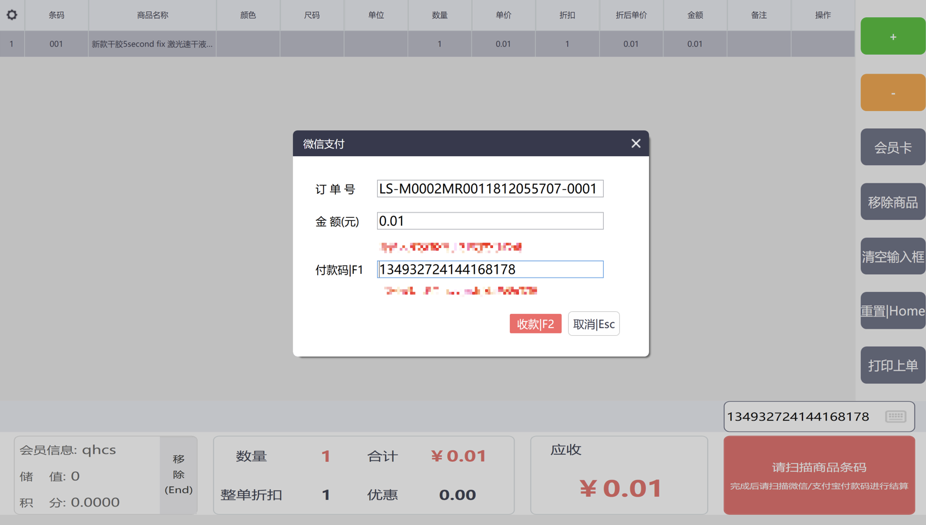Click the 备注 column header
The image size is (926, 525).
tap(759, 15)
